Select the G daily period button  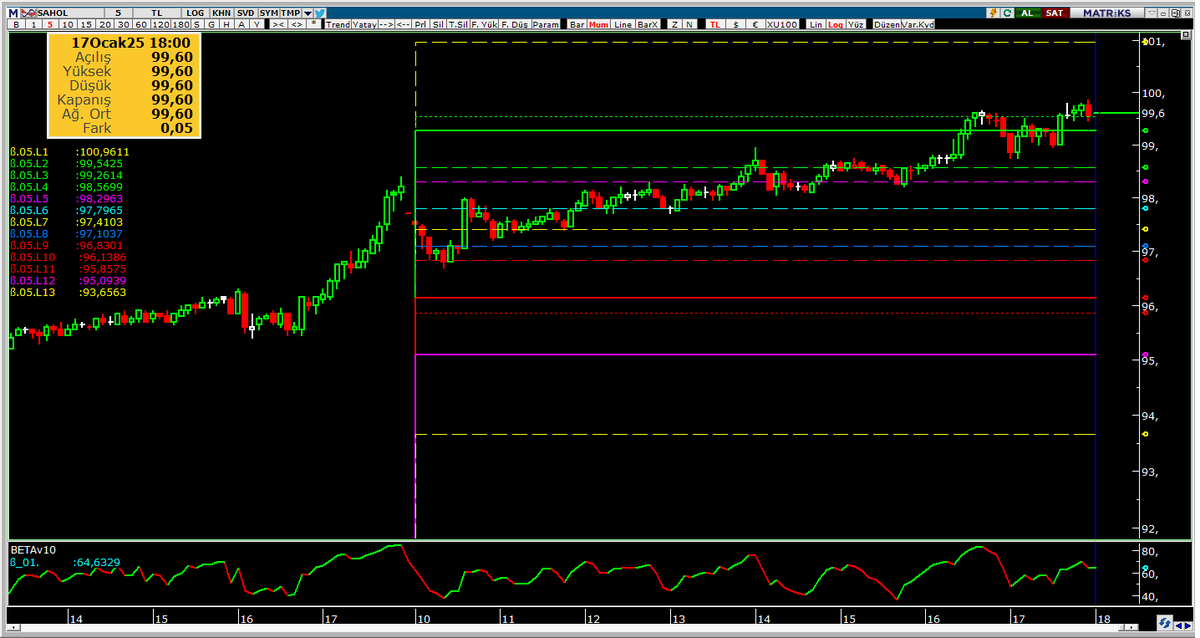212,24
